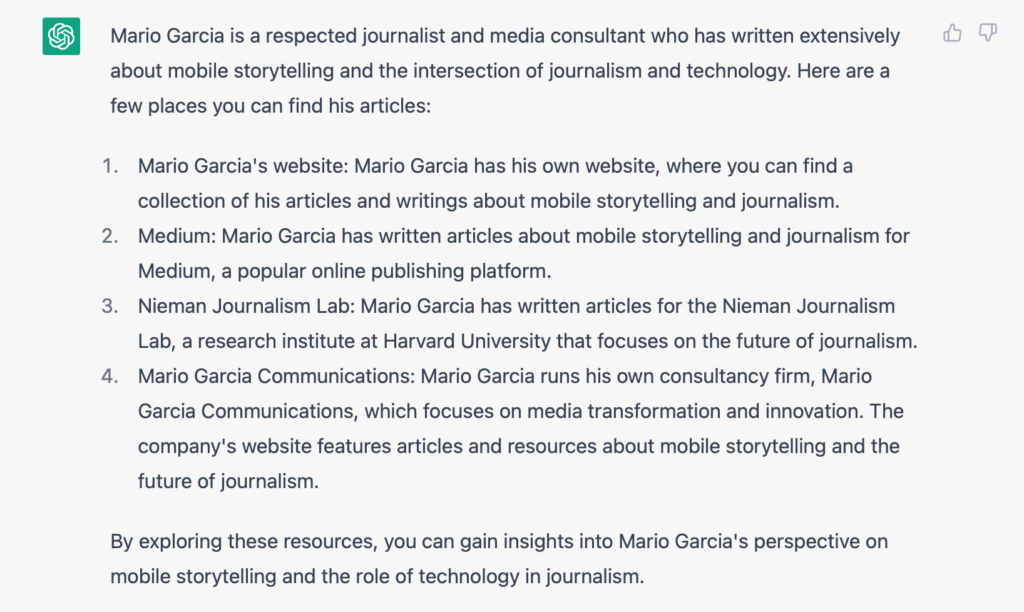The image size is (1024, 612).
Task: Click the thumbs down feedback icon
Action: click(x=987, y=33)
